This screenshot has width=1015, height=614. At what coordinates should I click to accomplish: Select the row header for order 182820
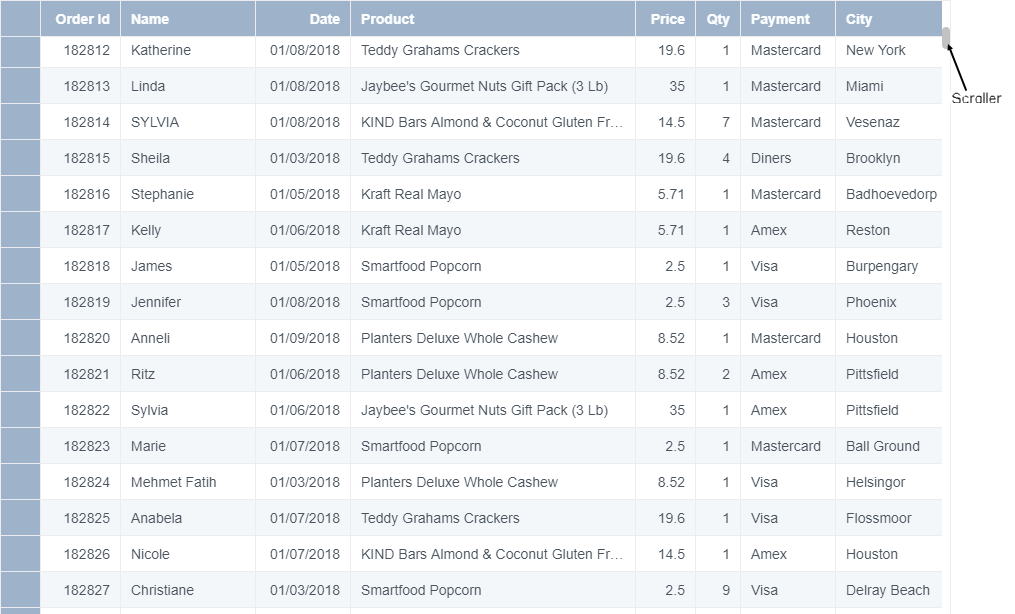(20, 338)
